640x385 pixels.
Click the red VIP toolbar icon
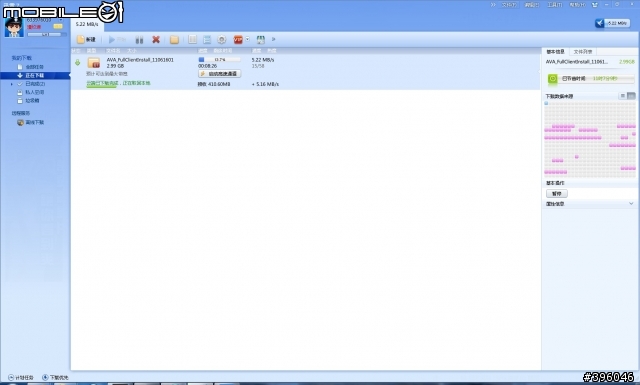coord(238,40)
